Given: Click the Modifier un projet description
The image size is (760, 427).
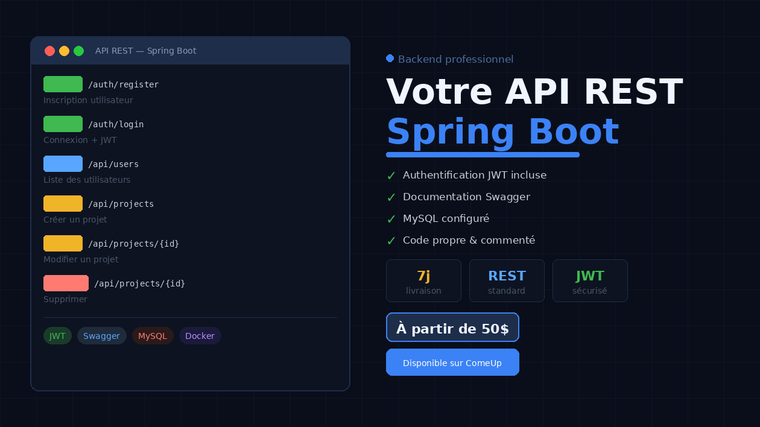Looking at the screenshot, I should [x=80, y=259].
